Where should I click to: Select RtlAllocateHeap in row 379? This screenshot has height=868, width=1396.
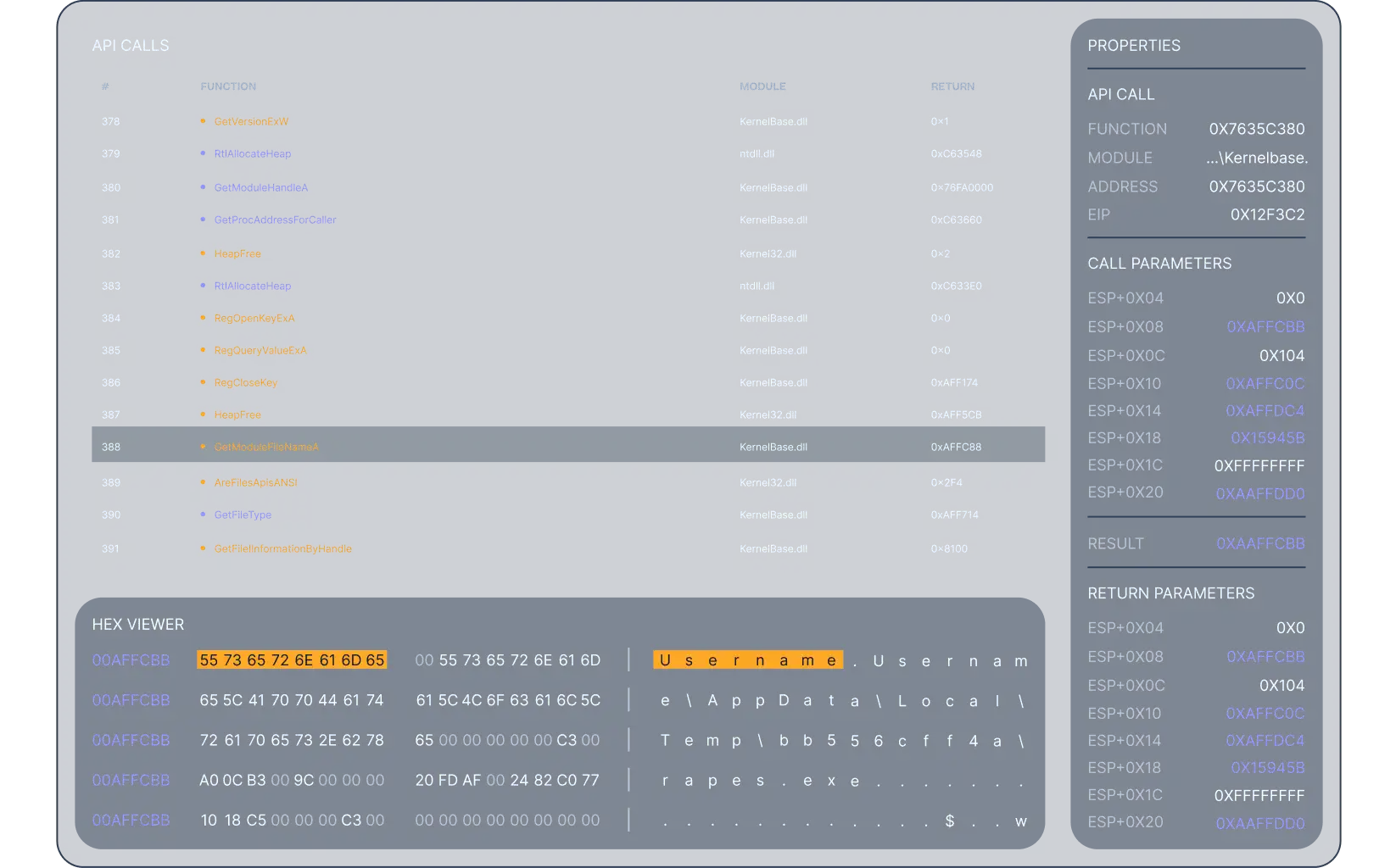click(252, 153)
